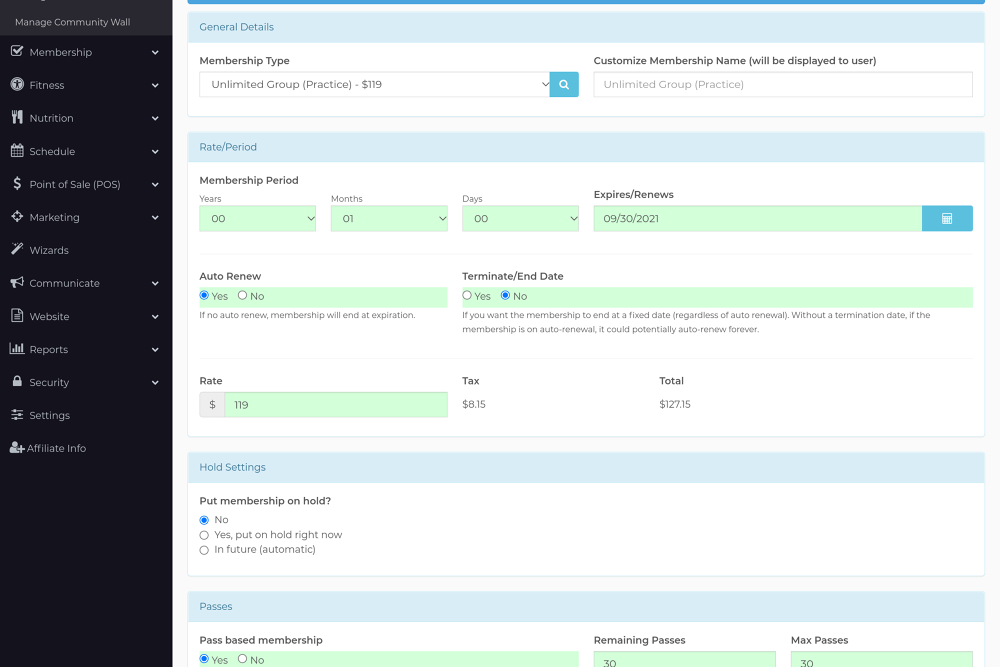Screen dimensions: 1000x667
Task: Click the Tax amount $8.15
Action: click(474, 404)
